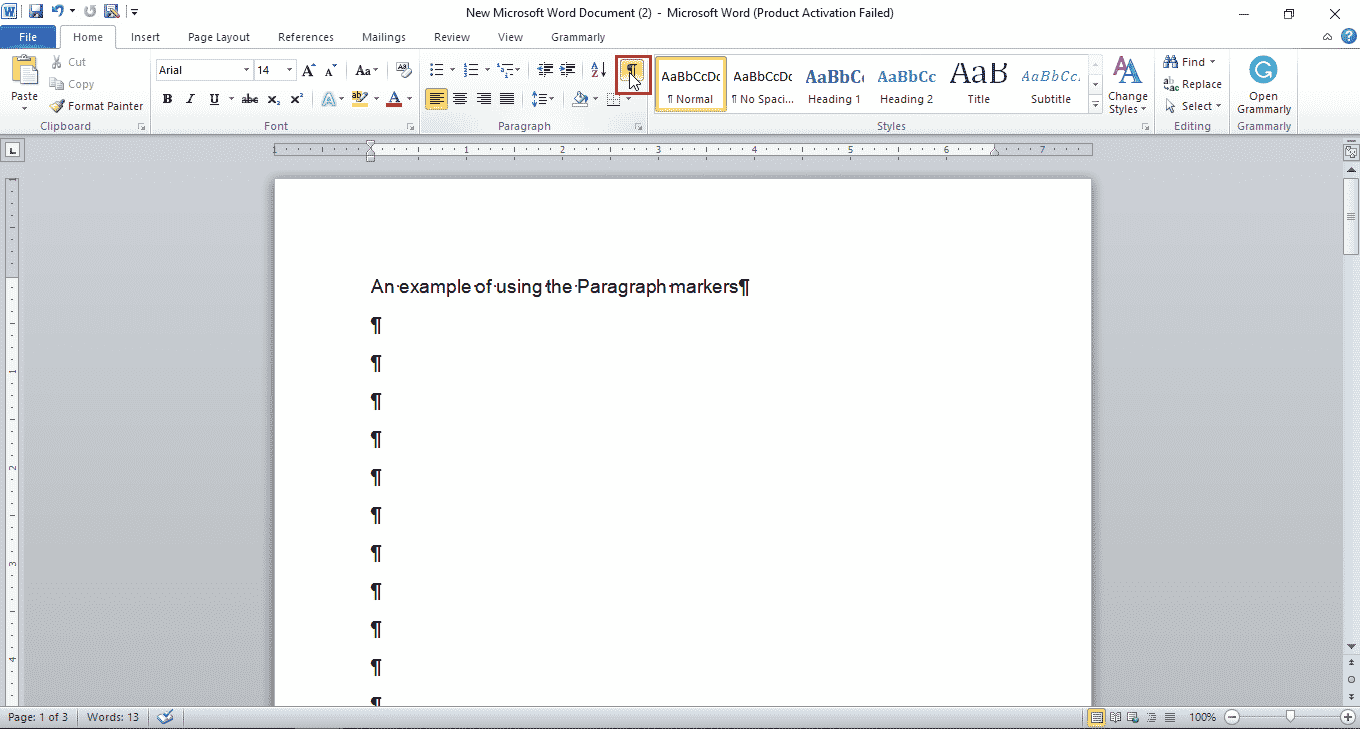Screen dimensions: 1360x729
Task: Click the Shading paint bucket icon
Action: click(580, 99)
